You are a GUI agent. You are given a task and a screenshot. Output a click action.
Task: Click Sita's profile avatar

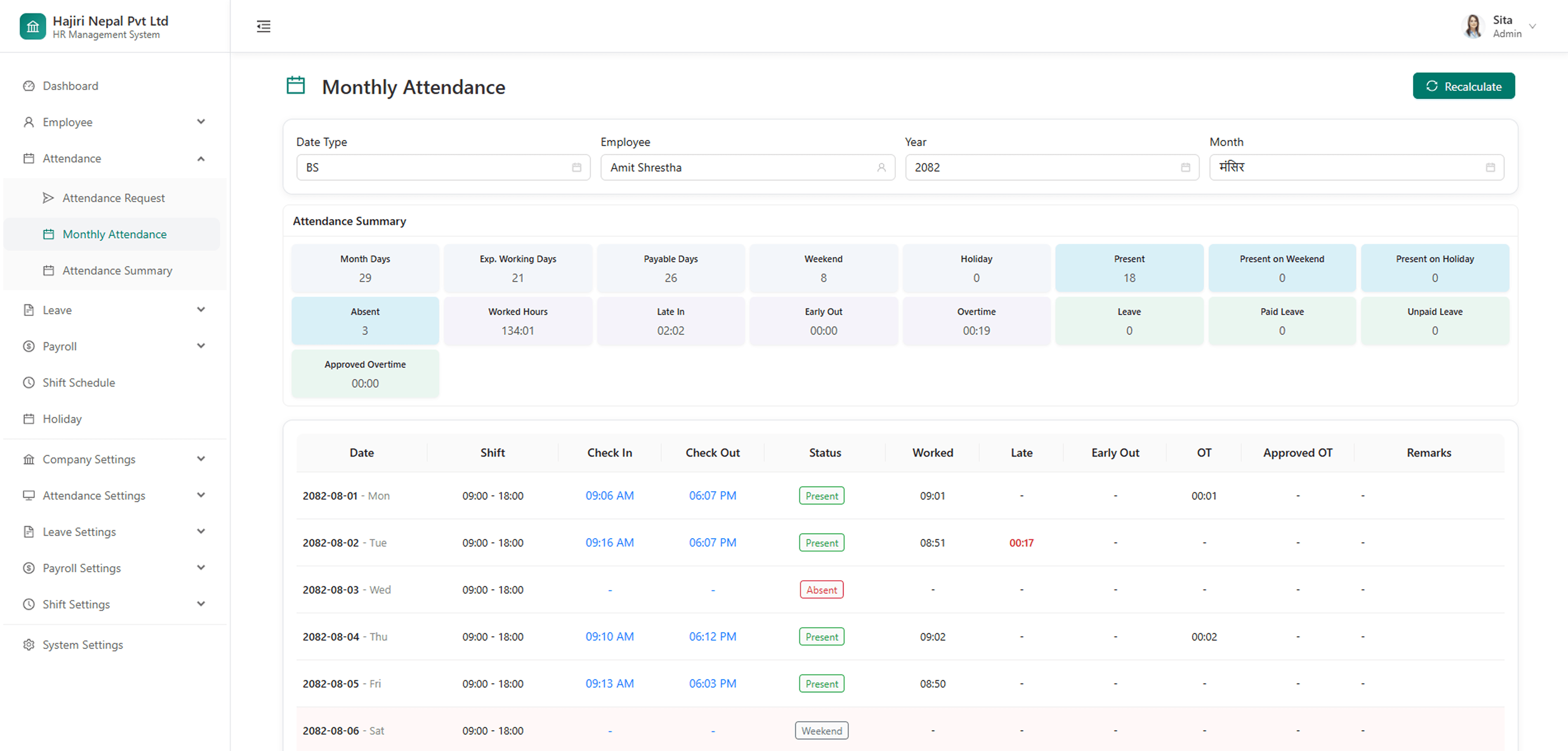click(x=1473, y=26)
